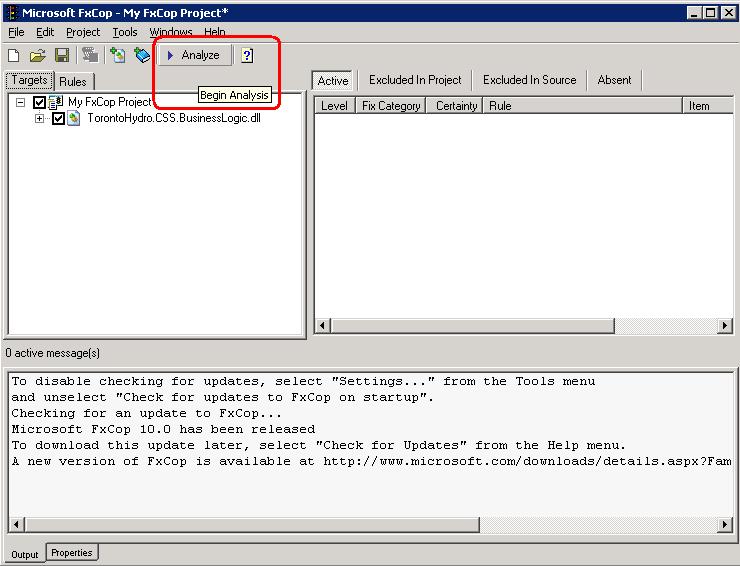The width and height of the screenshot is (740, 566).
Task: Click the TorontoHydro dll assembly icon
Action: pos(74,118)
